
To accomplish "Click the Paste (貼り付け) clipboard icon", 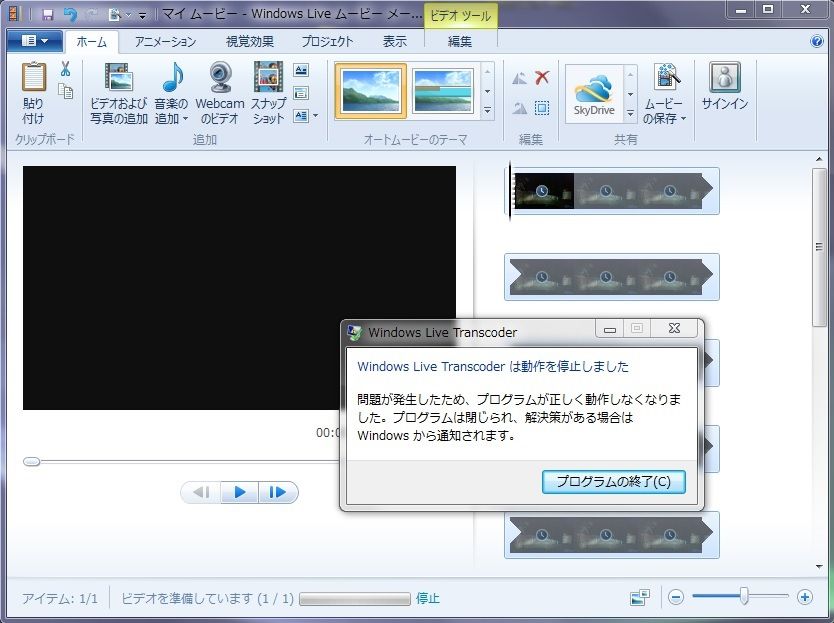I will [x=33, y=78].
